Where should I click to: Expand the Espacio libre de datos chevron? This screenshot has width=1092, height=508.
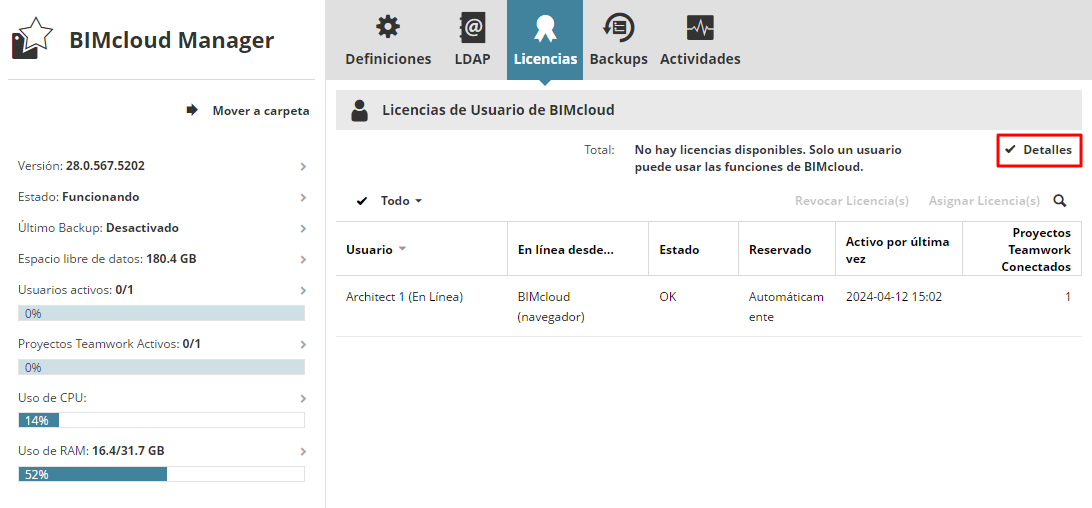pyautogui.click(x=303, y=259)
